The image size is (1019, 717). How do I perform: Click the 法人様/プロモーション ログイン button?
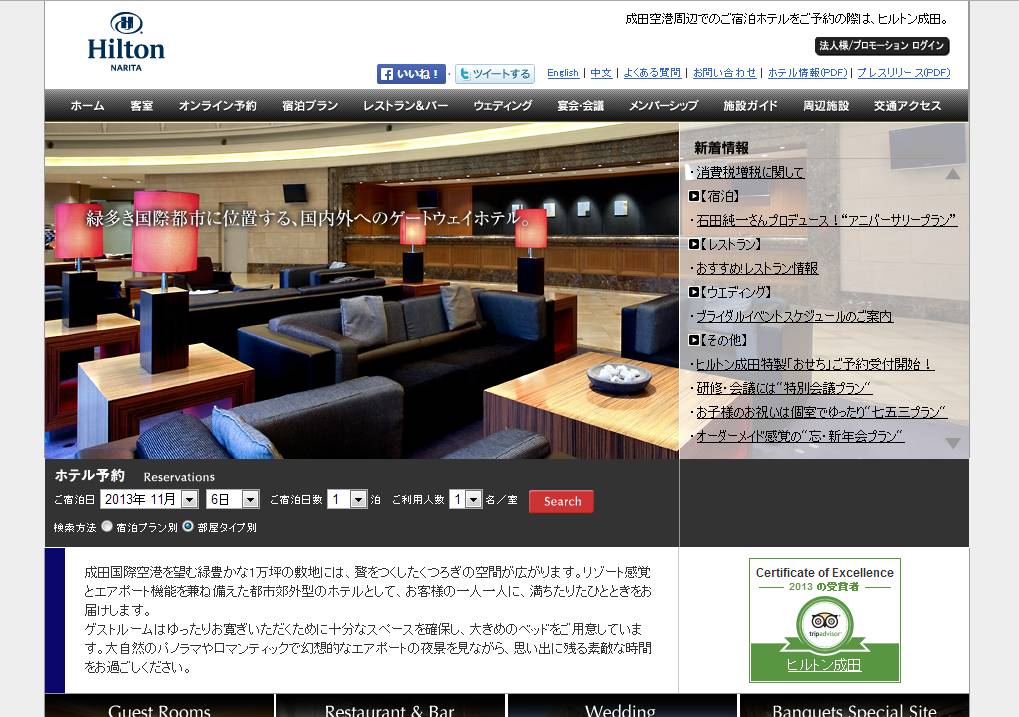click(x=882, y=46)
